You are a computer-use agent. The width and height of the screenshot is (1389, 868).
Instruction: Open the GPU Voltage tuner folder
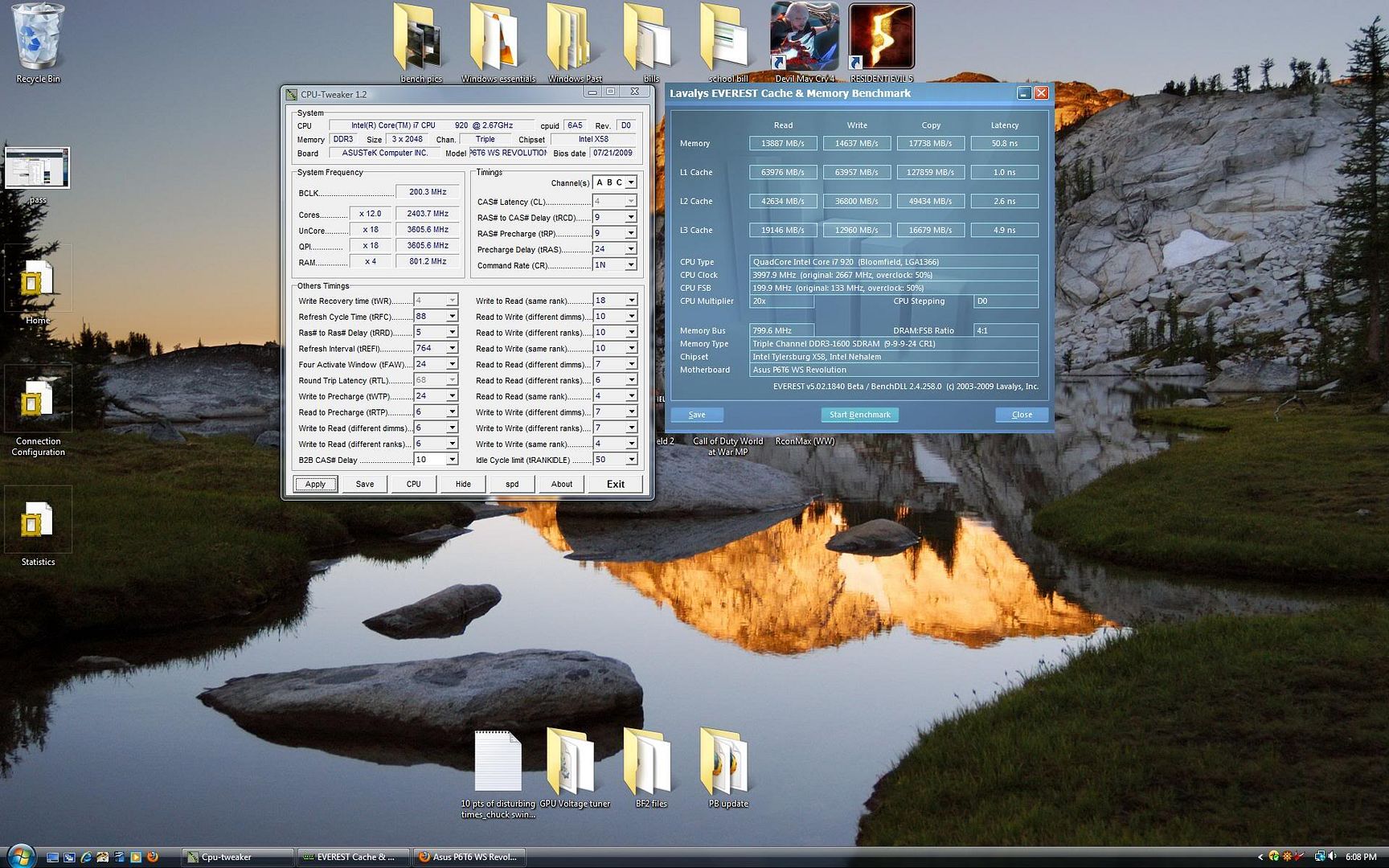575,768
